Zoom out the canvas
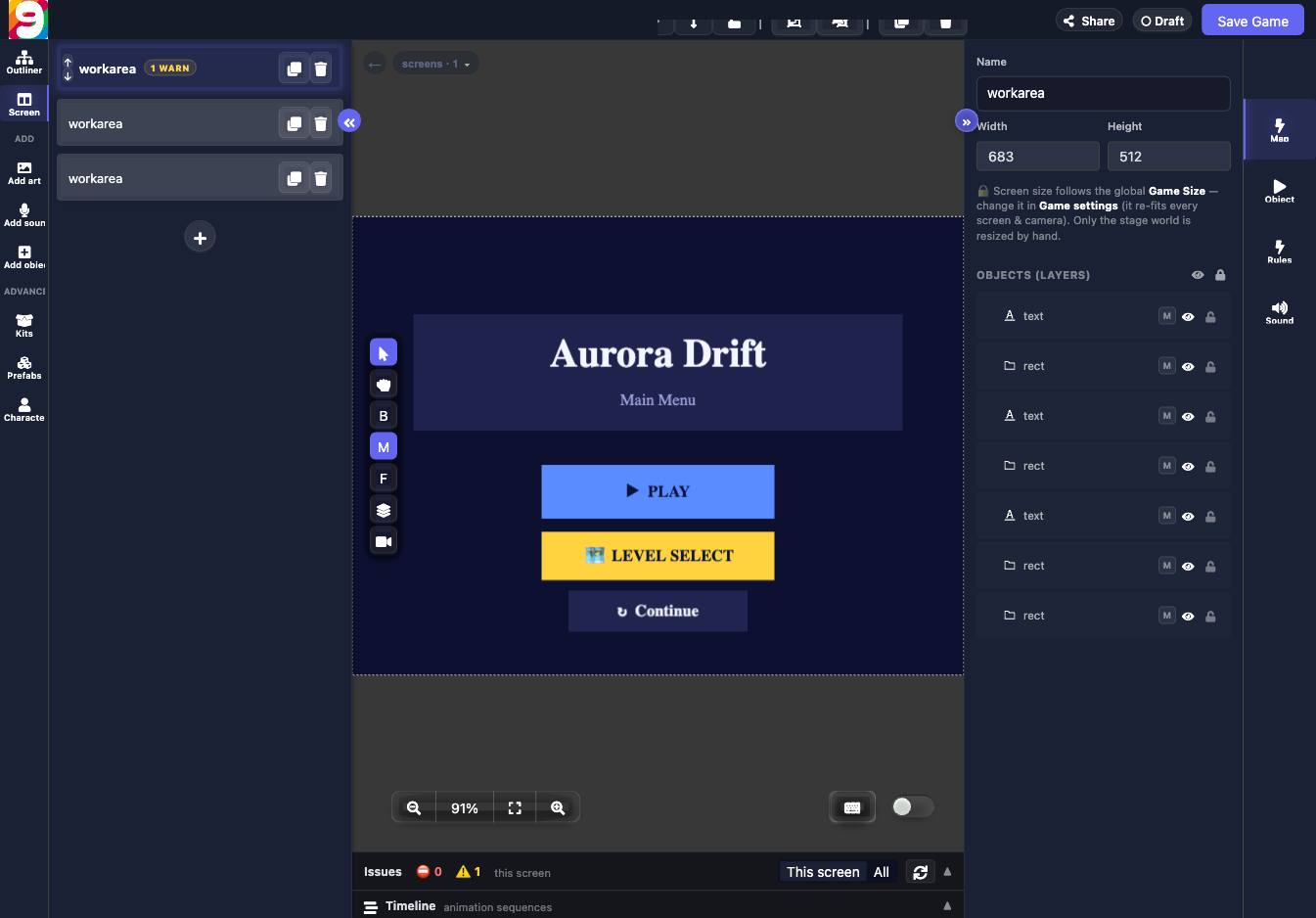This screenshot has width=1316, height=918. click(414, 808)
